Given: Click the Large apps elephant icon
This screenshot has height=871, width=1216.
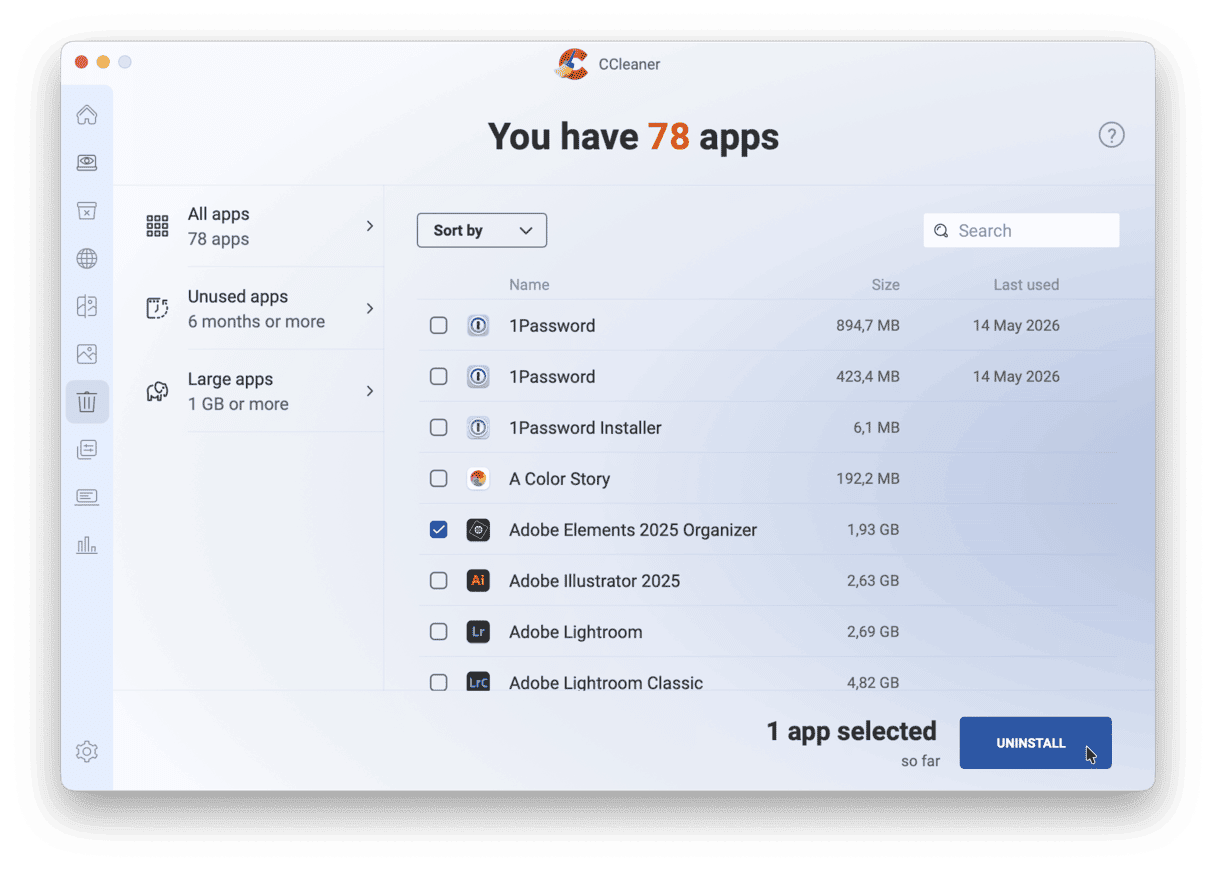Looking at the screenshot, I should pos(157,391).
